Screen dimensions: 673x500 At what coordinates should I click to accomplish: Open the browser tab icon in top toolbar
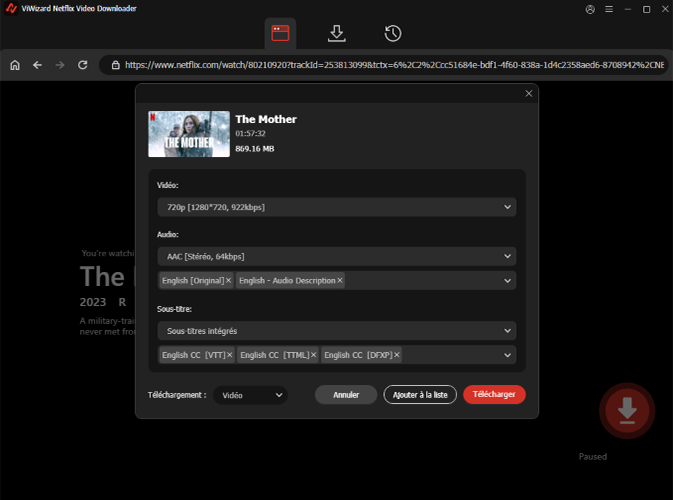click(x=280, y=33)
